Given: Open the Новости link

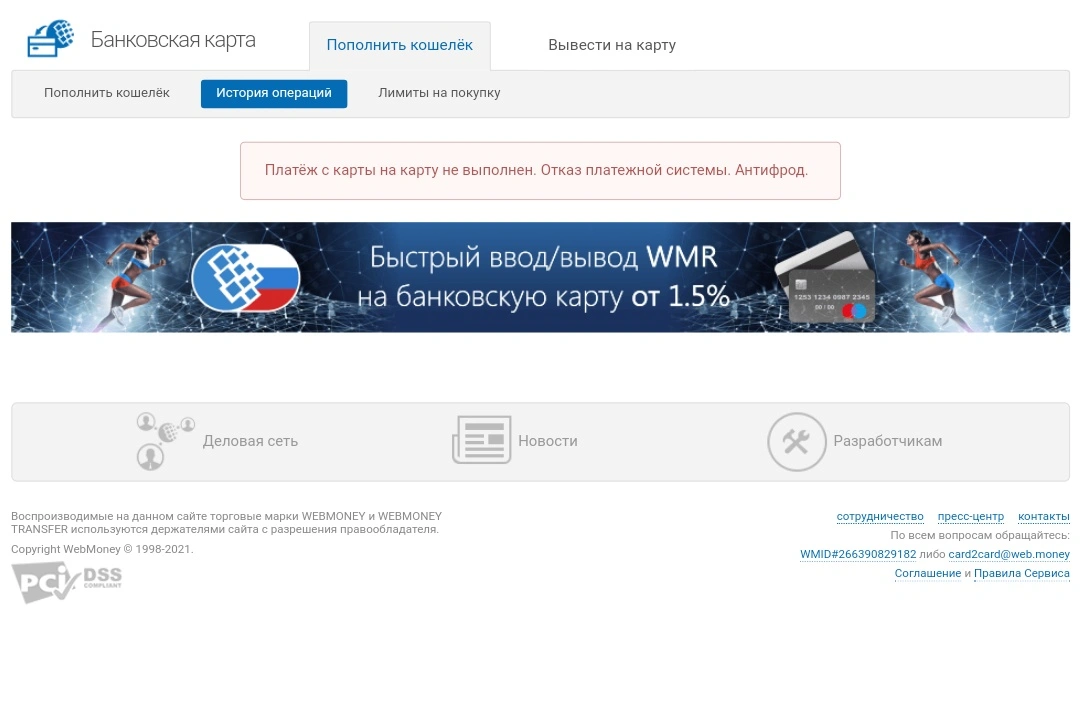Looking at the screenshot, I should click(x=548, y=441).
